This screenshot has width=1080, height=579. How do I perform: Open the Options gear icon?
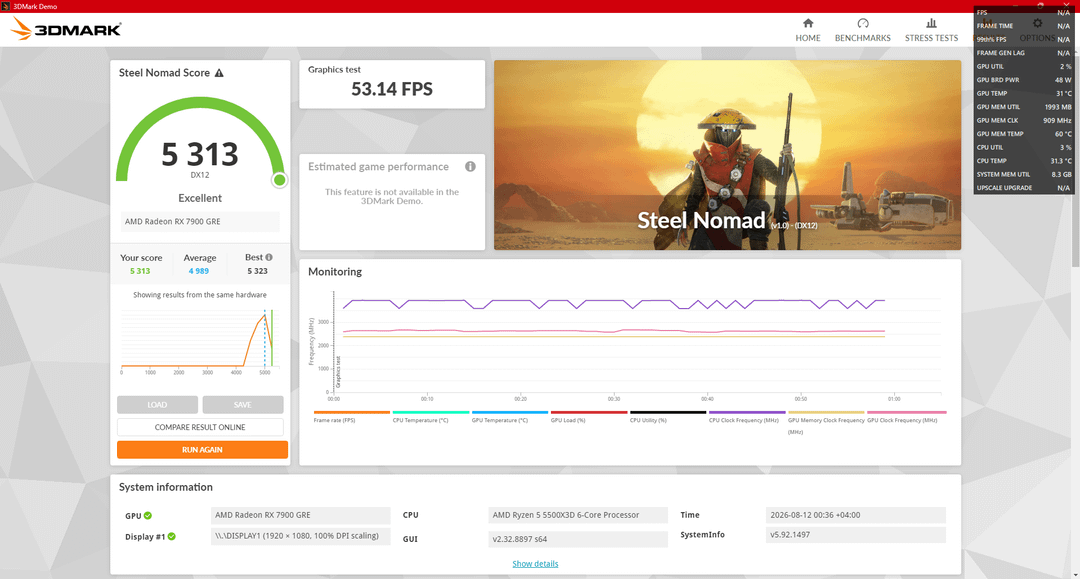click(x=1037, y=23)
